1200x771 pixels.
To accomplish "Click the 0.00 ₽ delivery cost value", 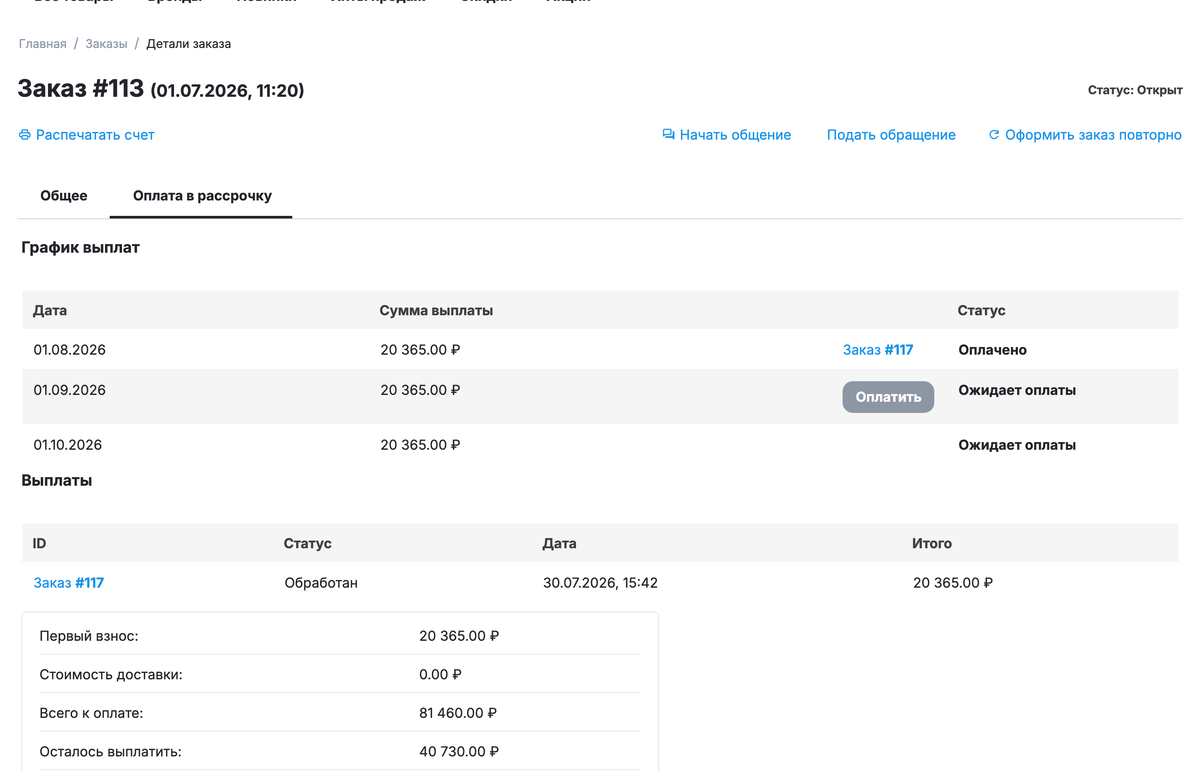I will 440,675.
